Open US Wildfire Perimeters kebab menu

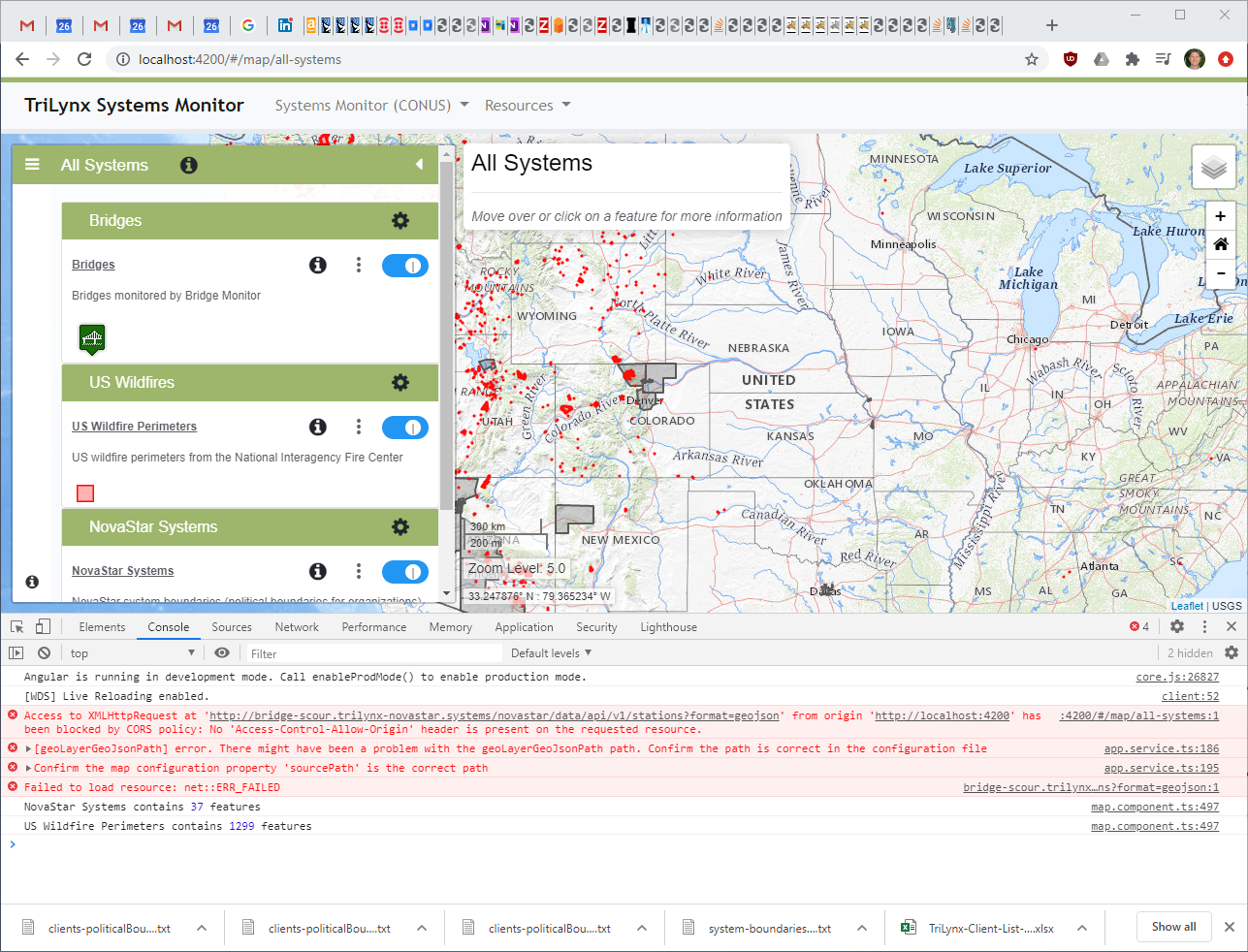click(x=359, y=427)
